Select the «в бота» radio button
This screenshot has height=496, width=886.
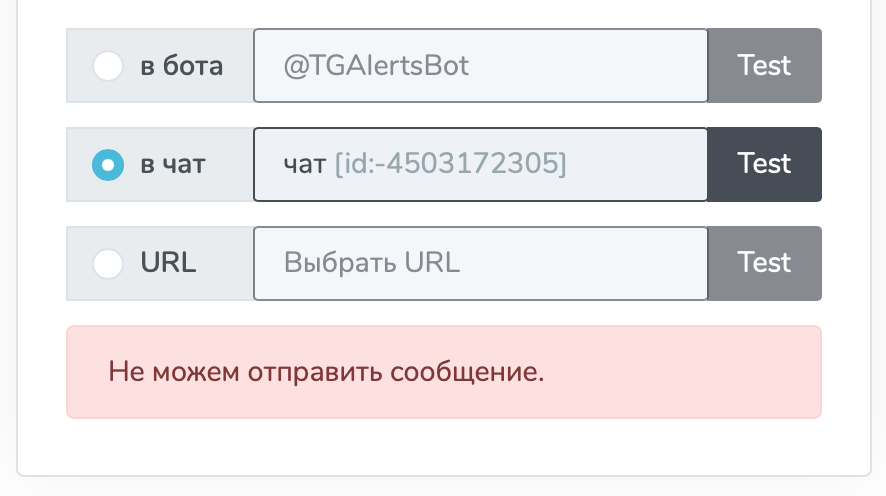(108, 66)
